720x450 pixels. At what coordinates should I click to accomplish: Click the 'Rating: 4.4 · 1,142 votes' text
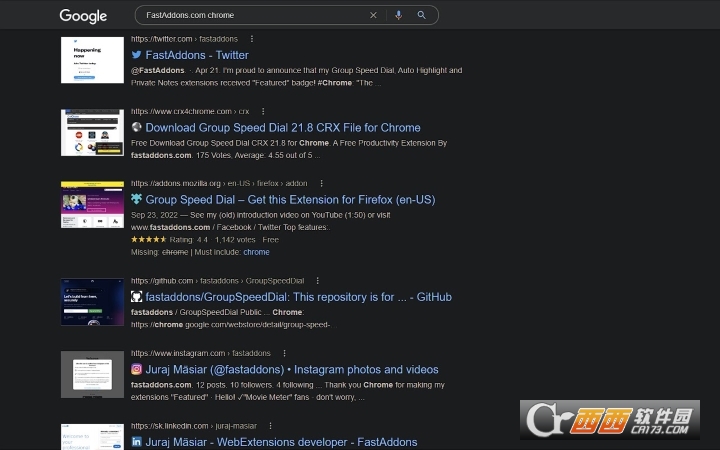(x=212, y=240)
